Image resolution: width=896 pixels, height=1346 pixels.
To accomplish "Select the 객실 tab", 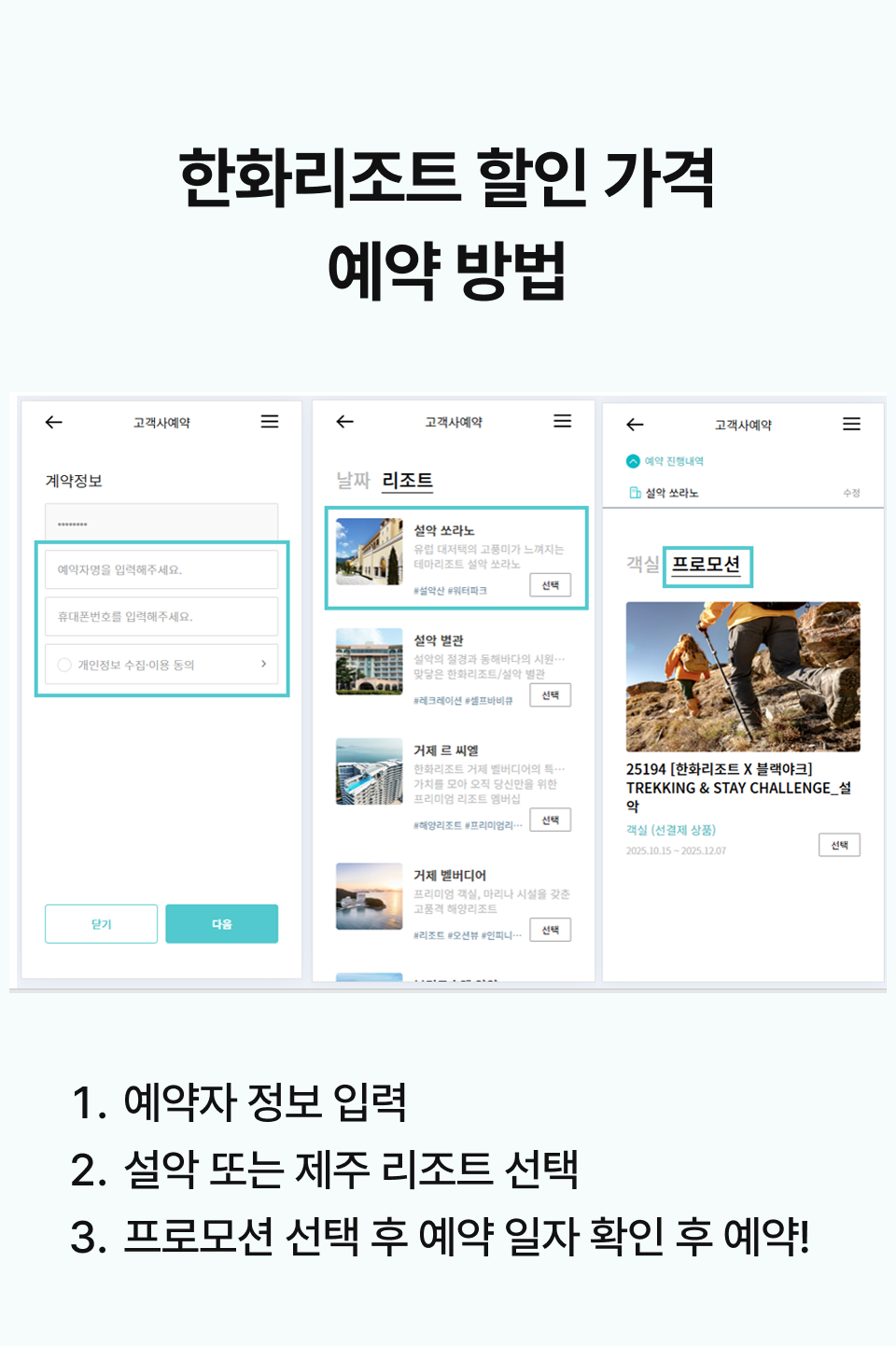I will click(x=642, y=564).
